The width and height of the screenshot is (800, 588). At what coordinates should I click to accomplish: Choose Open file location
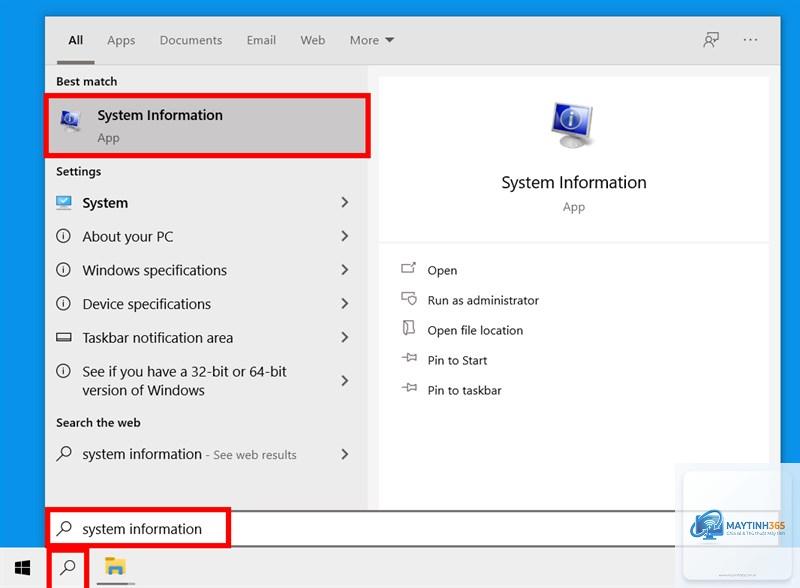pyautogui.click(x=475, y=330)
